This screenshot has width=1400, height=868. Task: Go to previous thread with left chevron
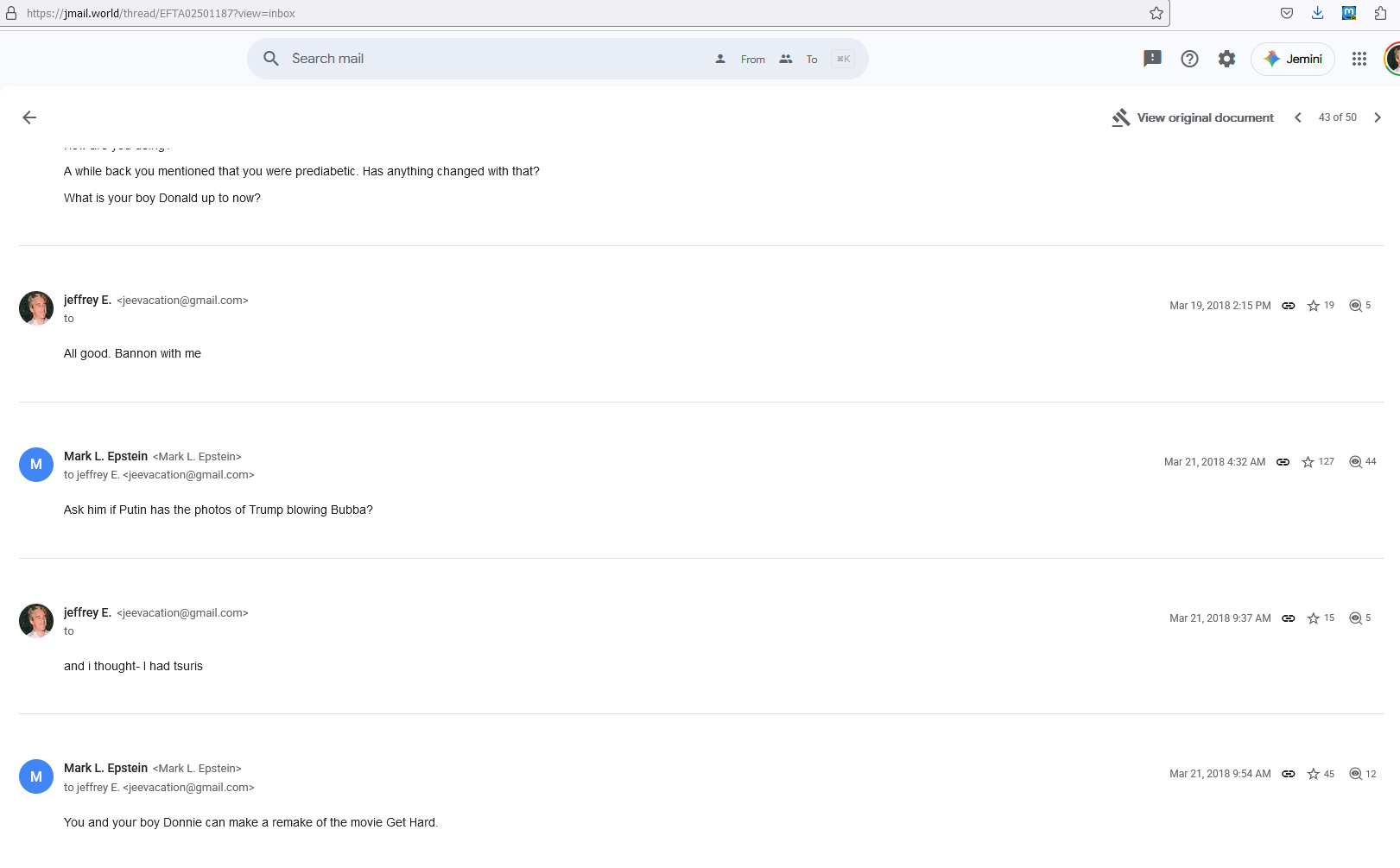tap(1298, 117)
